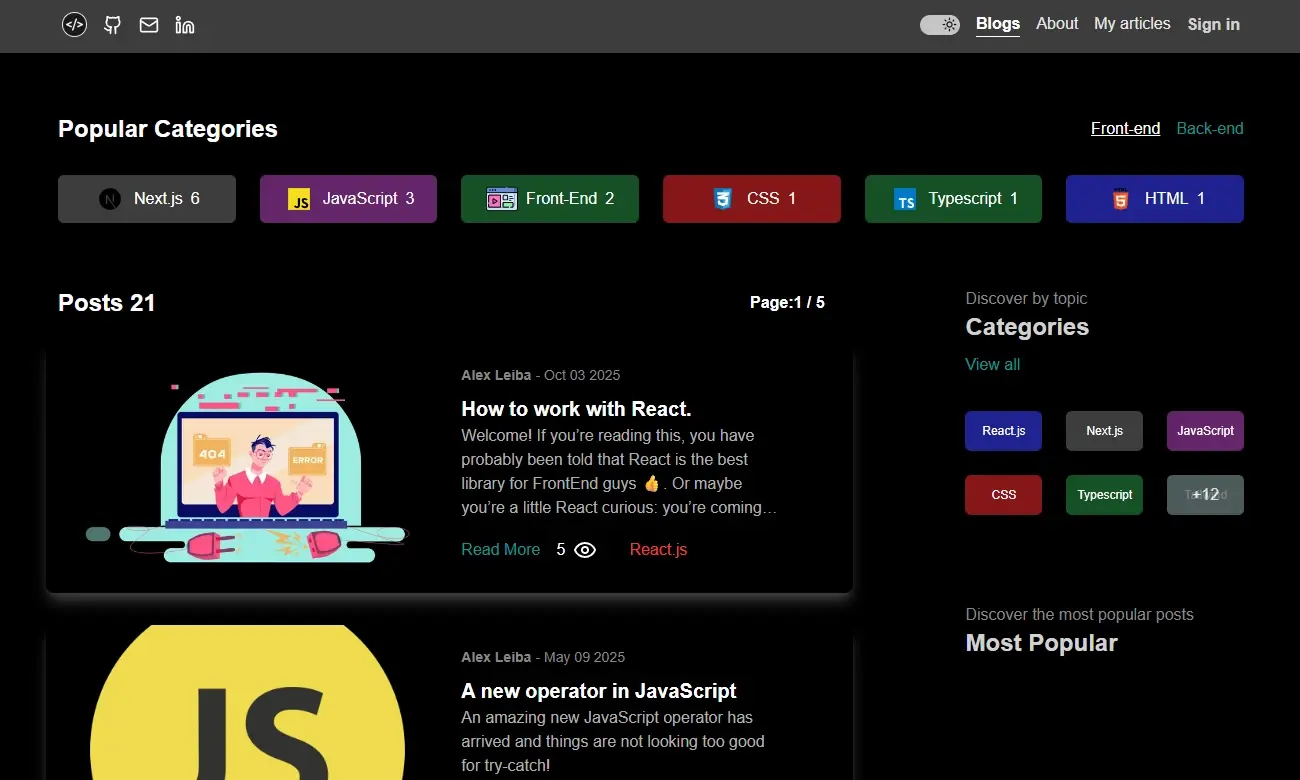
Task: Click the Sign in button
Action: pos(1213,25)
